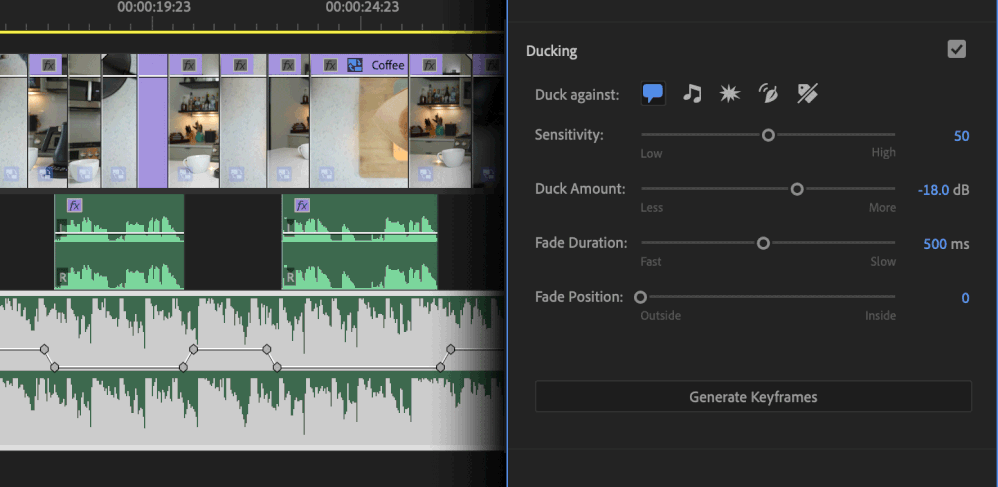
Task: Select Dialogue speech bubble as duck target
Action: click(653, 94)
